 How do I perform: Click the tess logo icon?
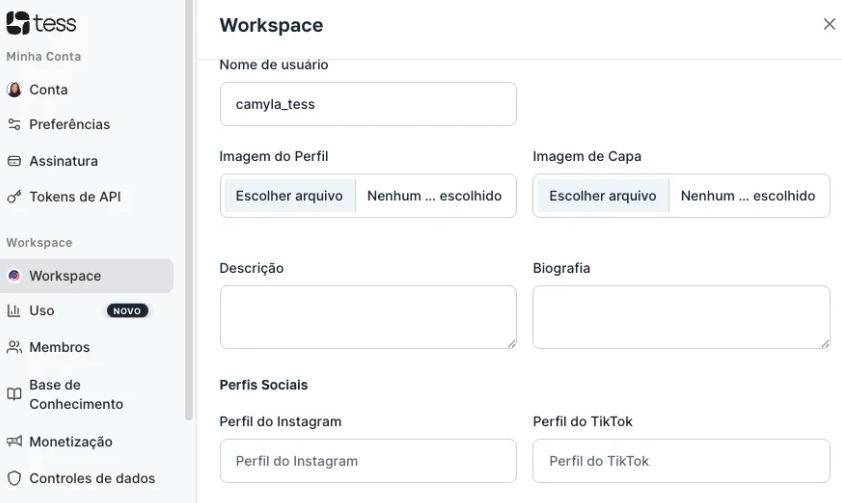[18, 23]
